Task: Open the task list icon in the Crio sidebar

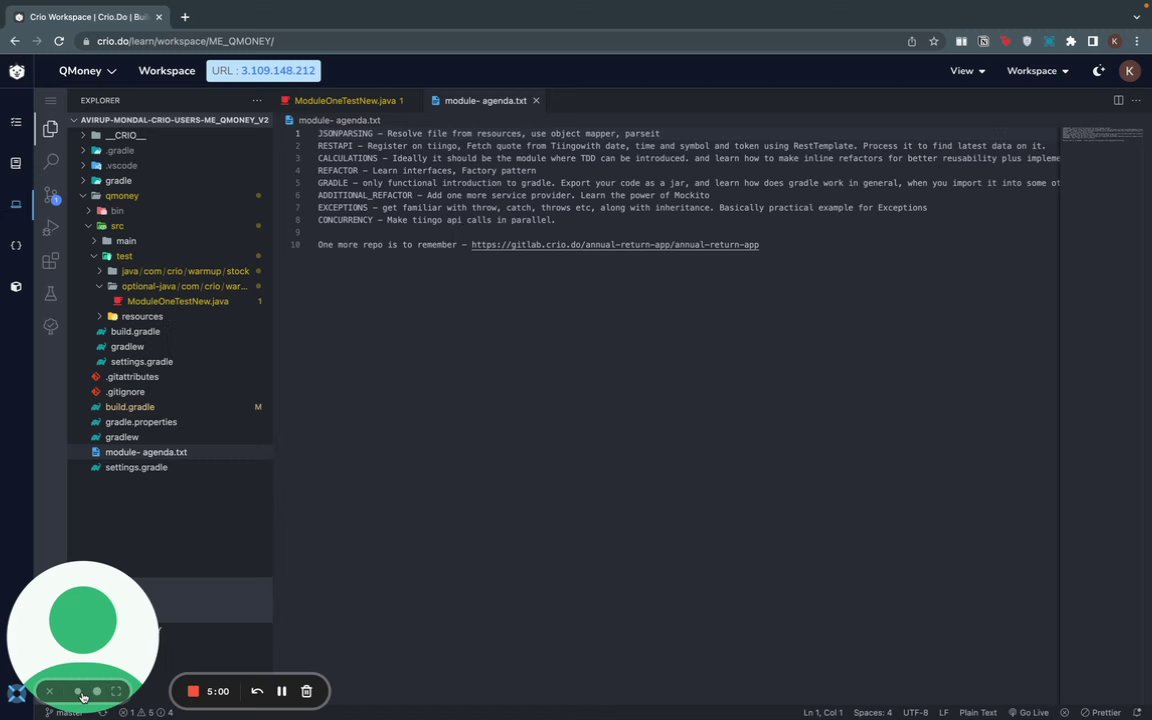Action: coord(16,122)
